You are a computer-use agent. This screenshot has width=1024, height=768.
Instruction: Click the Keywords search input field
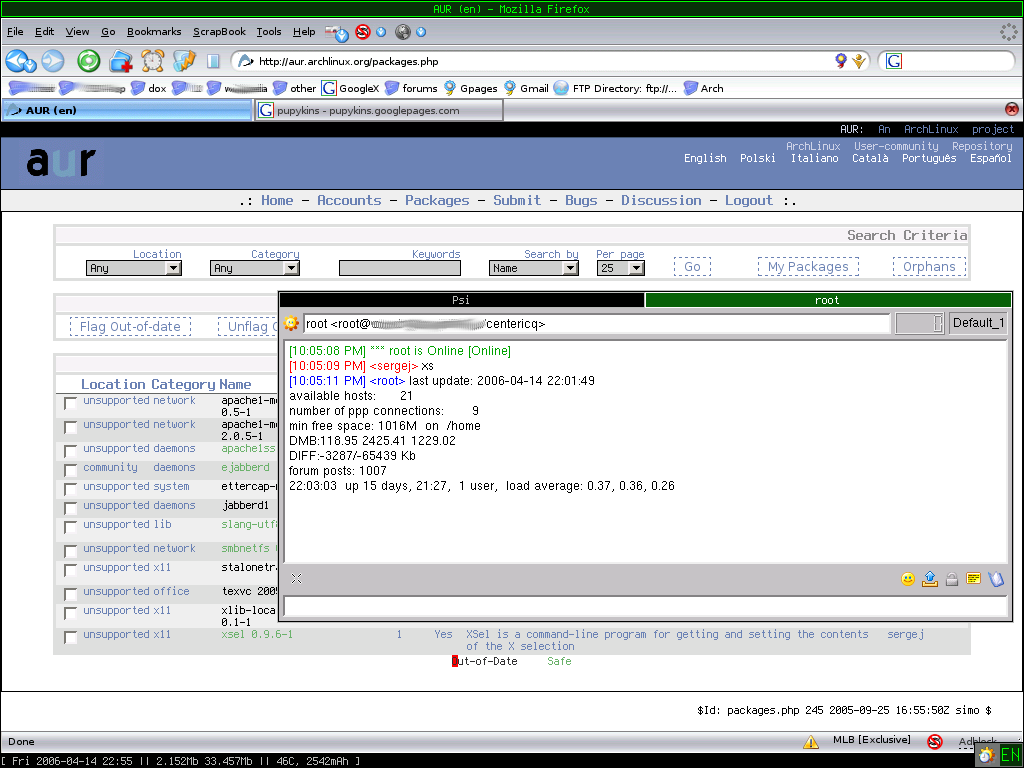[x=400, y=268]
